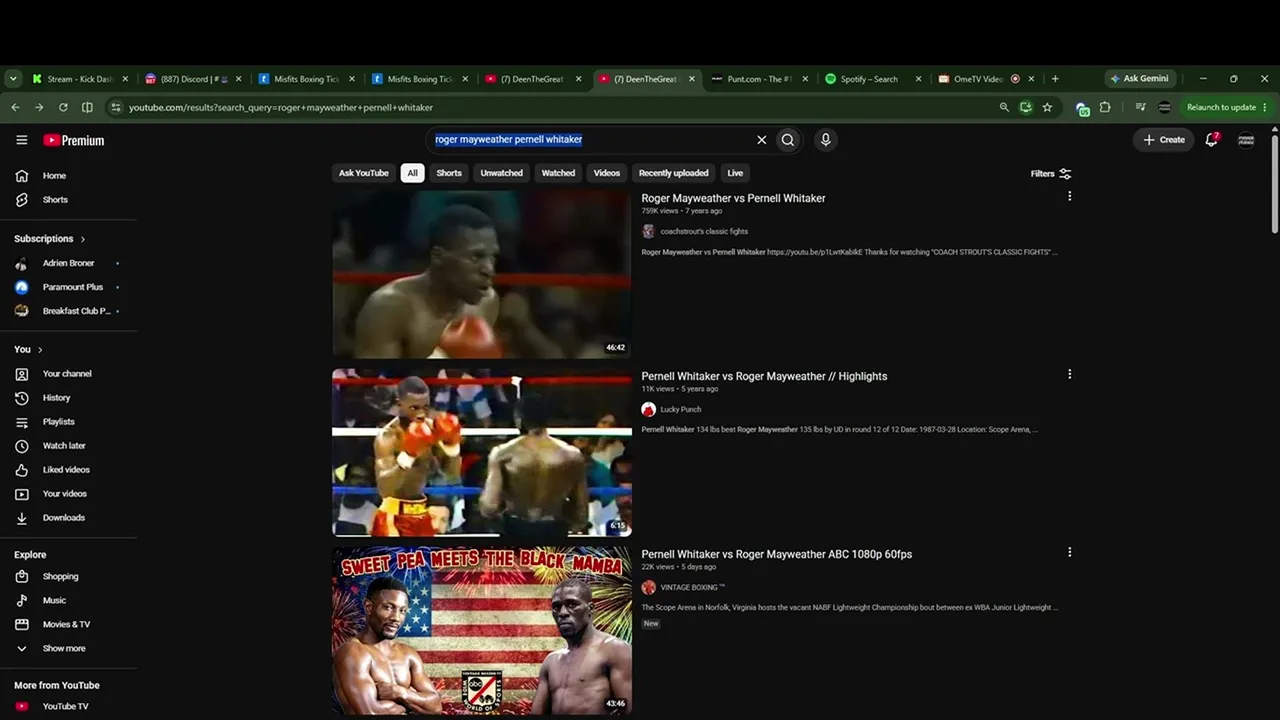Image resolution: width=1280 pixels, height=720 pixels.
Task: Select the Videos filter chip
Action: [x=607, y=173]
